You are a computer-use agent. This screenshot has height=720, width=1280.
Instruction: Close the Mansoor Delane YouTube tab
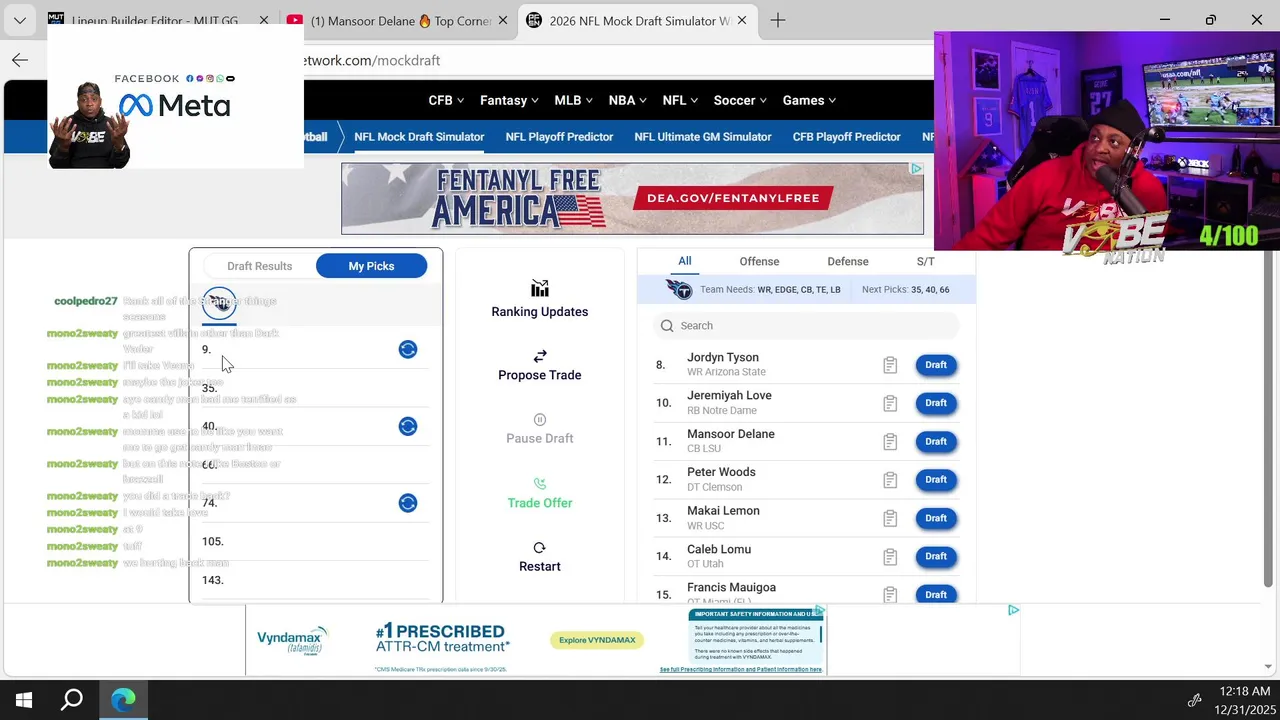(x=502, y=20)
